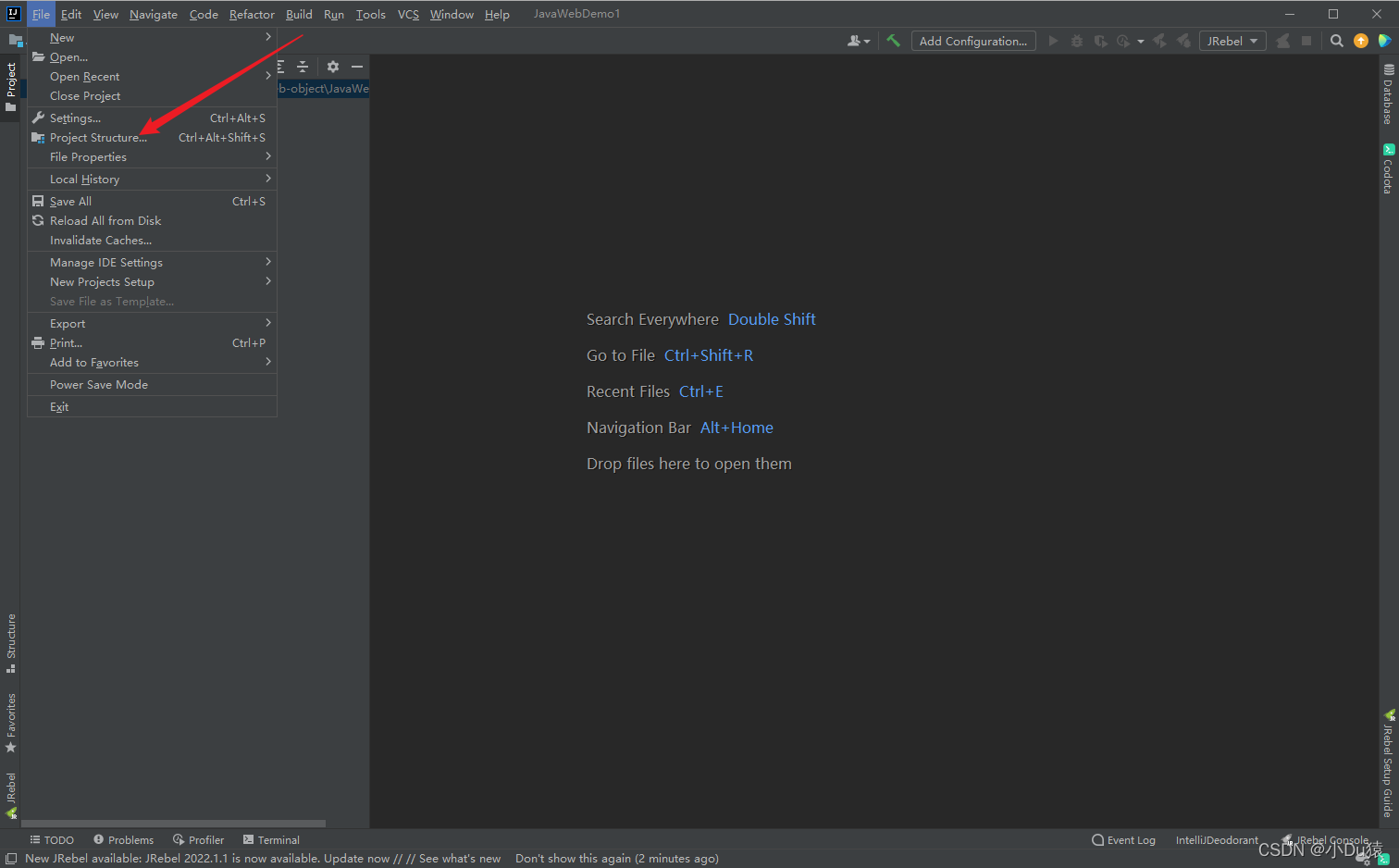Click Run with Coverage icon

pos(1100,41)
